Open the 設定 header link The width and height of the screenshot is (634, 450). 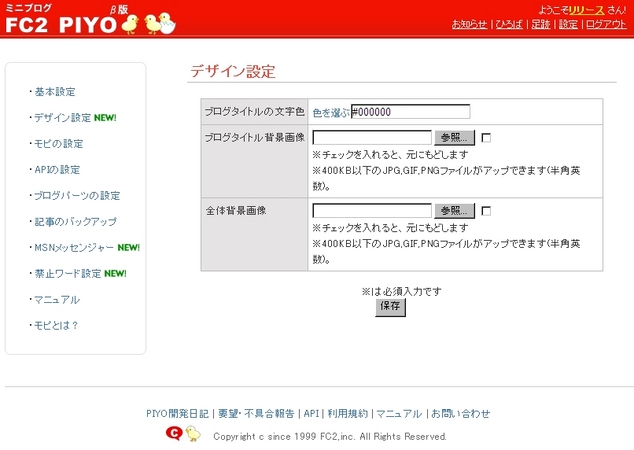(568, 24)
